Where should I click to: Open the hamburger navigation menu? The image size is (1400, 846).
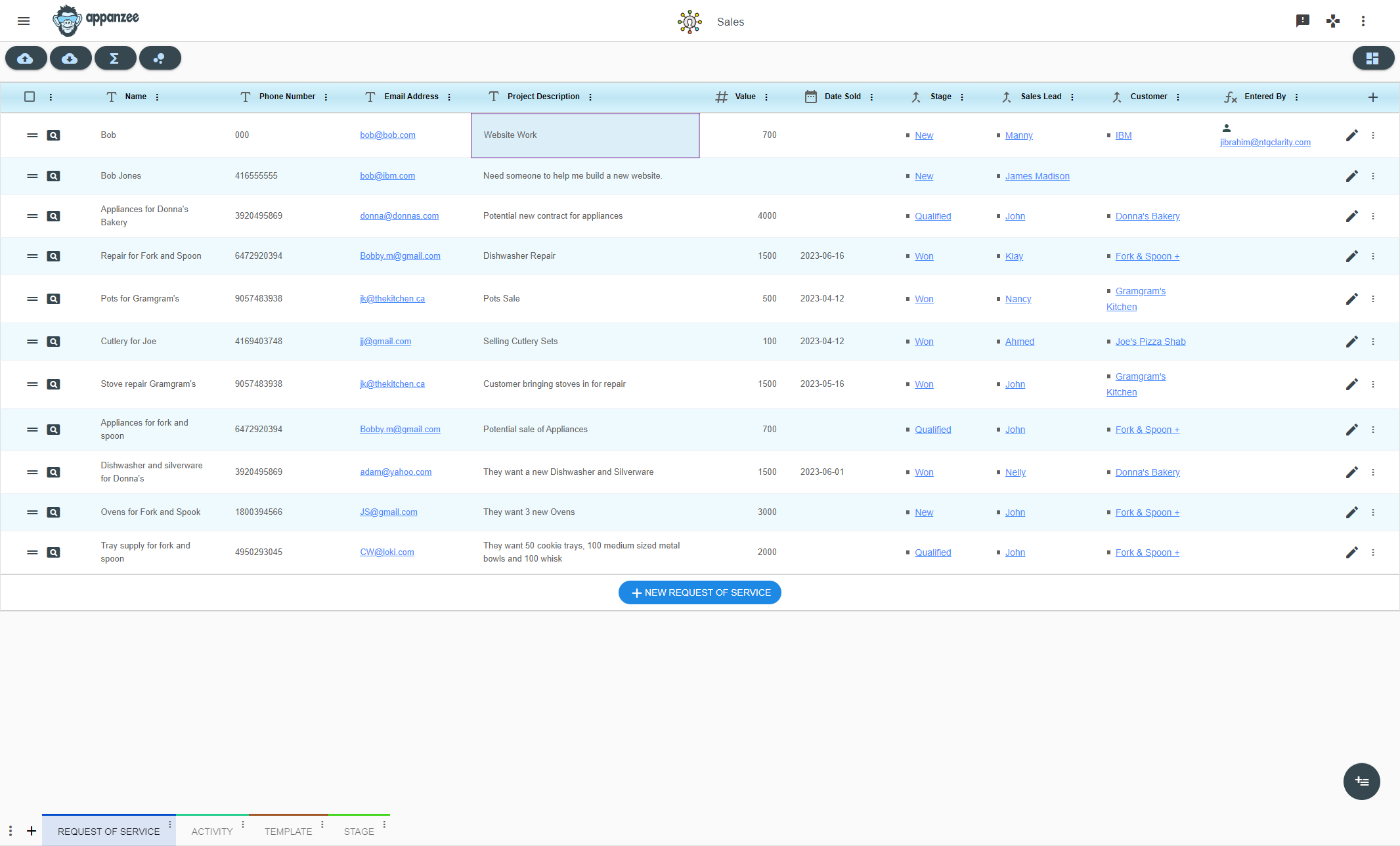tap(24, 21)
